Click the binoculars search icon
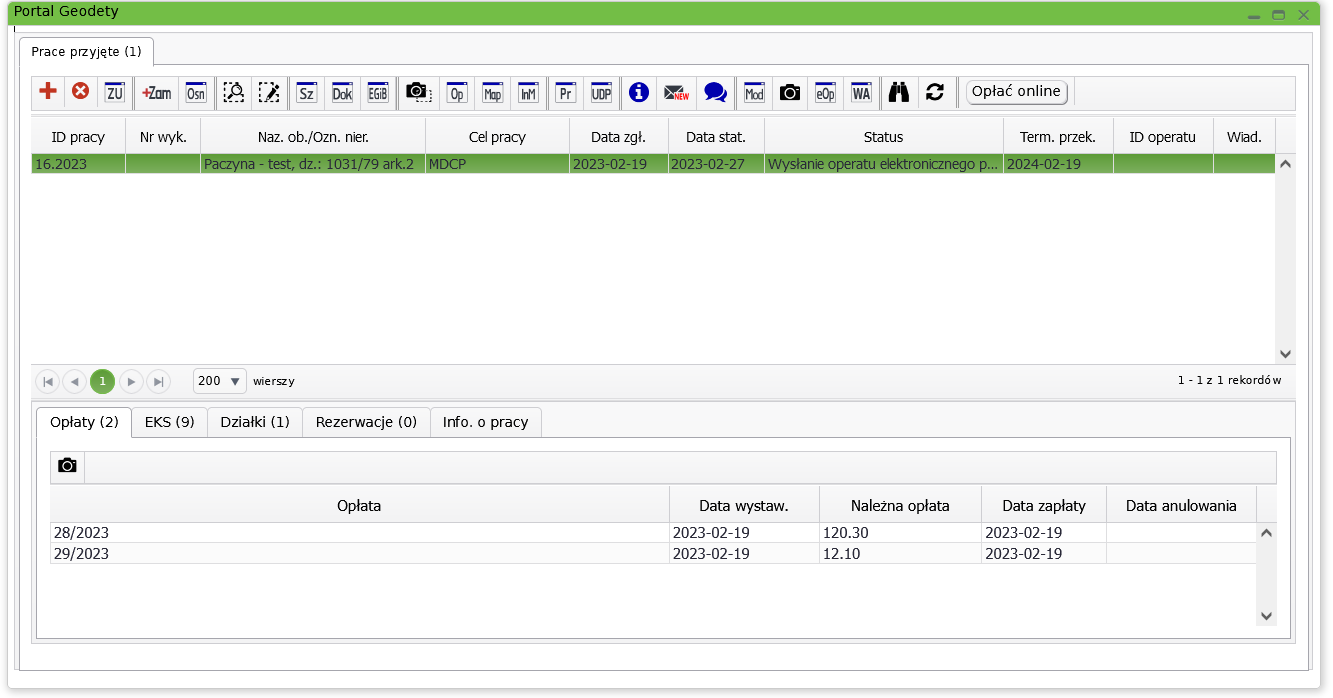Screen dimensions: 1333x698 (899, 93)
